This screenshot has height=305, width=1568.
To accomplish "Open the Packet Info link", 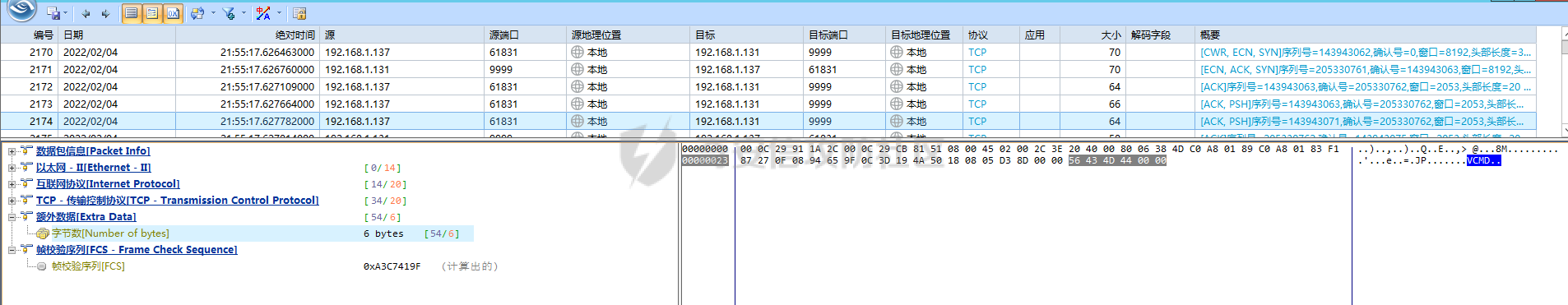I will pos(93,151).
